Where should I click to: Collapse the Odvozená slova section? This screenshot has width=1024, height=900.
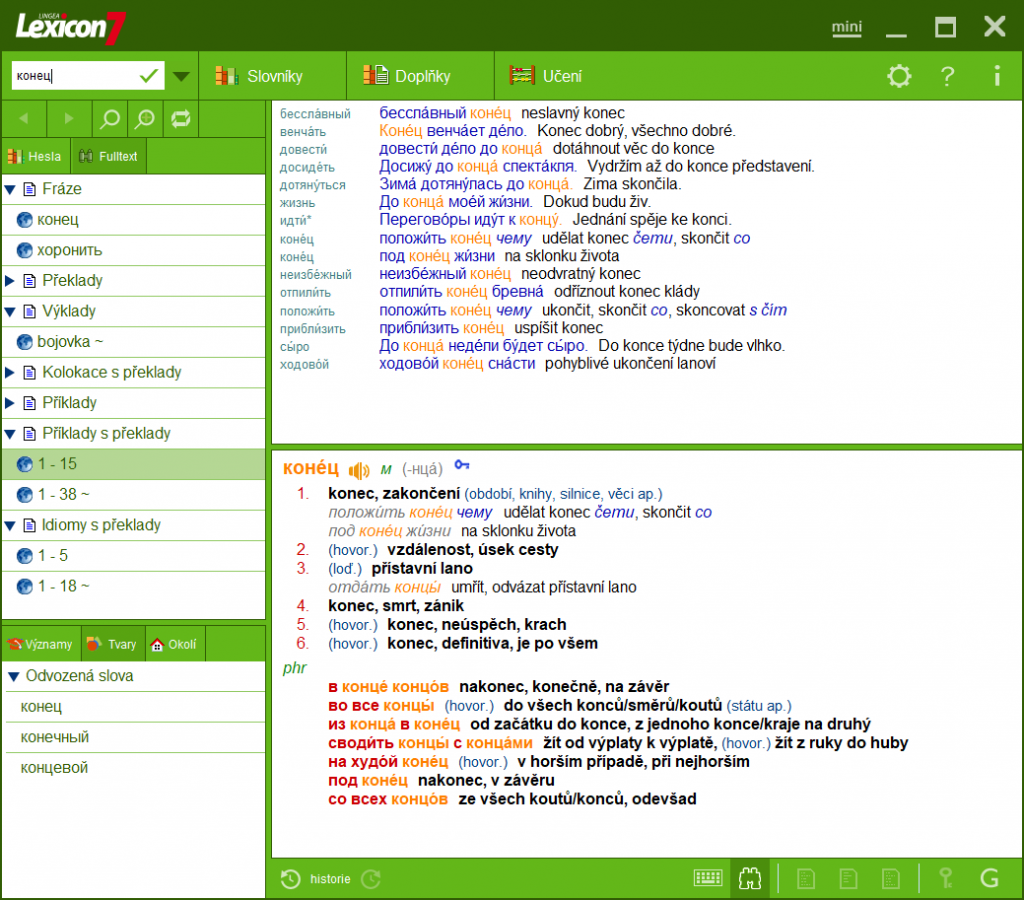12,677
